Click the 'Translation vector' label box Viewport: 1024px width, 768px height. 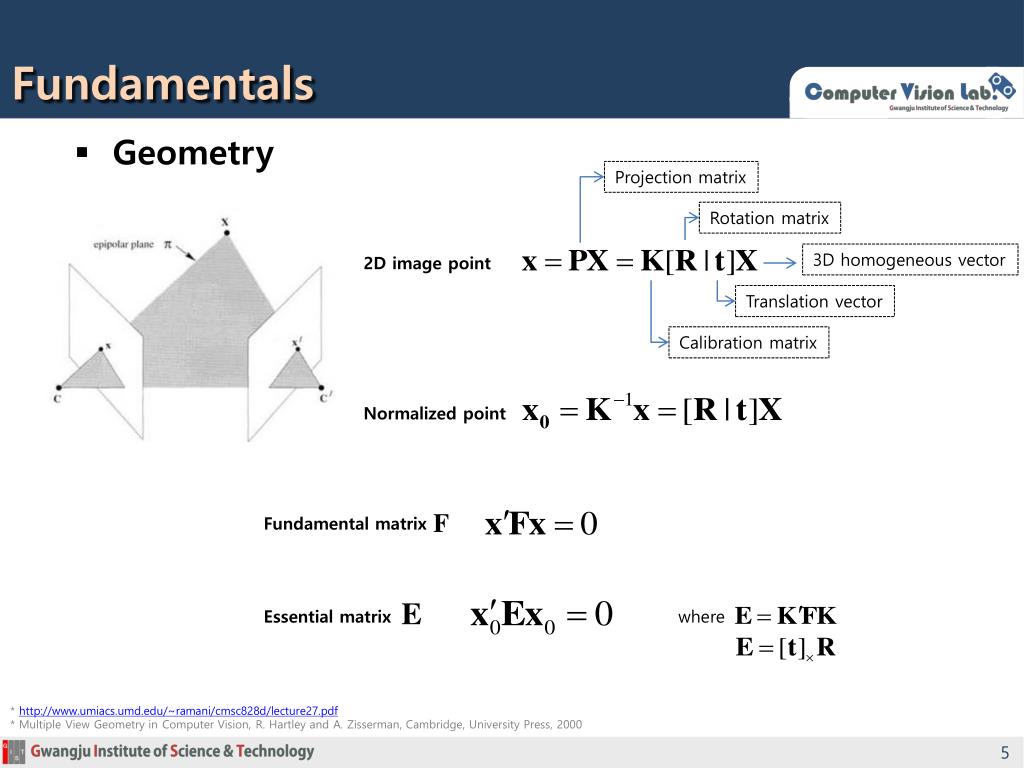coord(814,301)
